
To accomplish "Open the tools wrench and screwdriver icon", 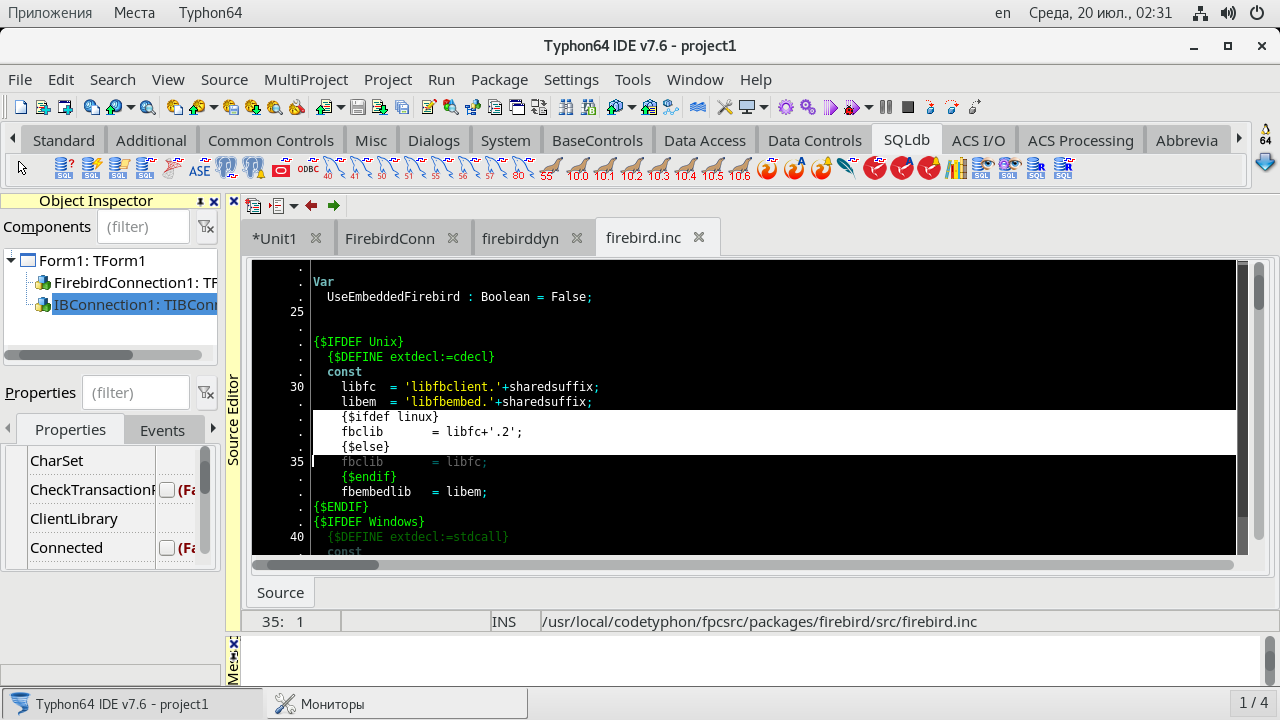I will click(725, 107).
